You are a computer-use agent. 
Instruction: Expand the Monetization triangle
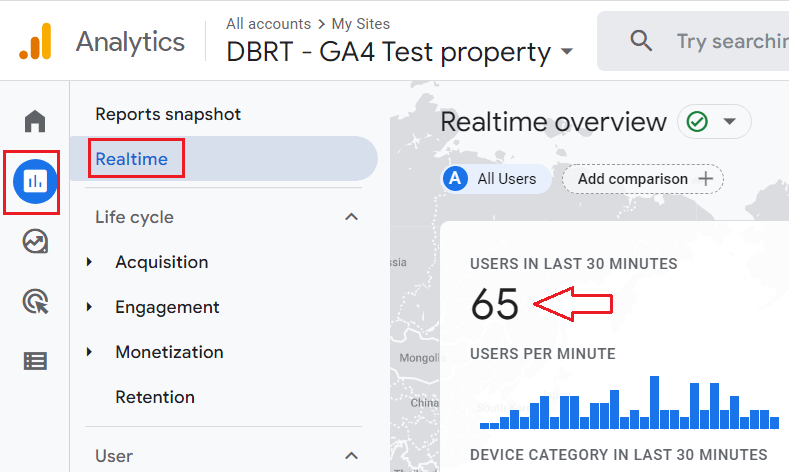[89, 352]
